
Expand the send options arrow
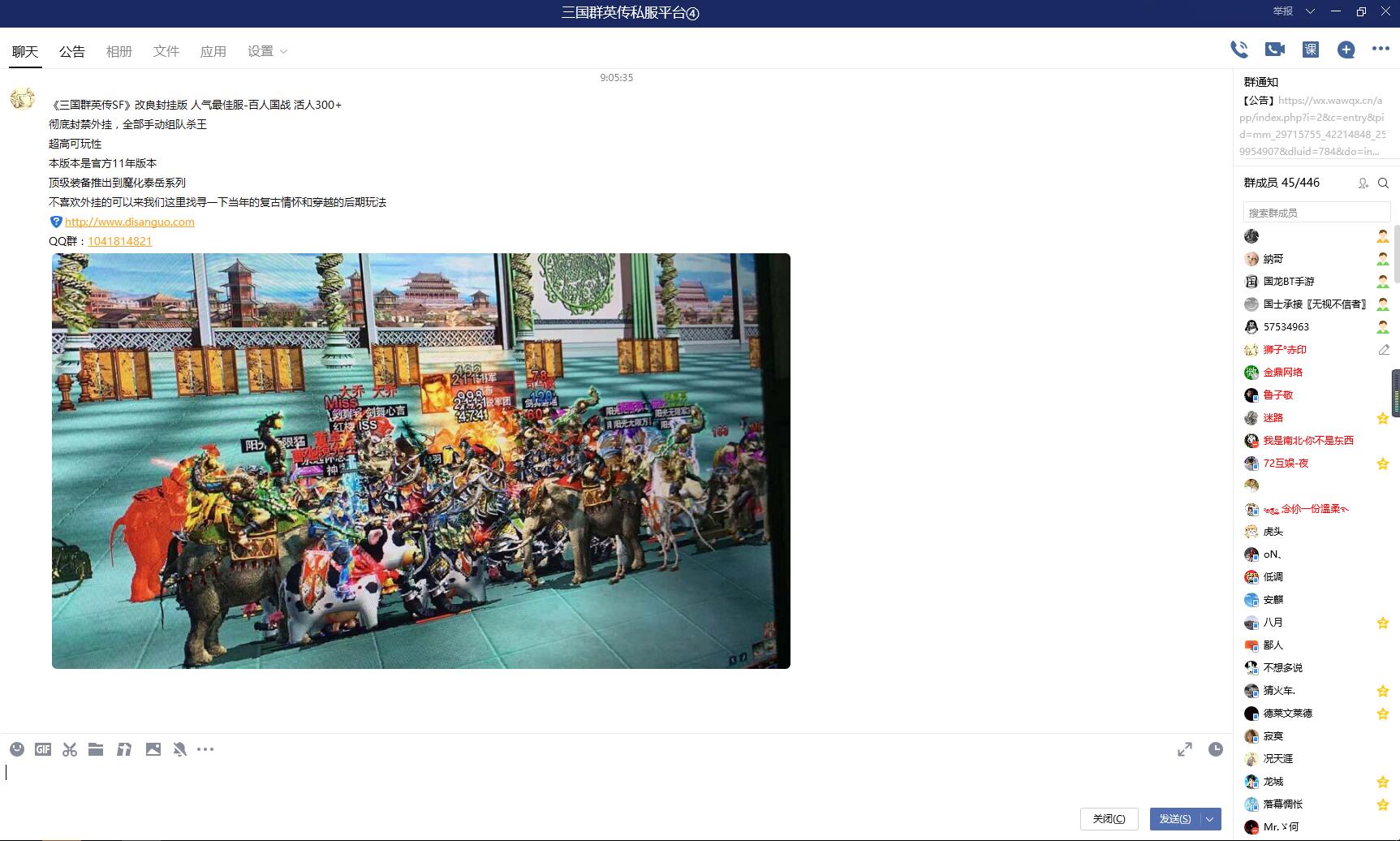tap(1210, 819)
